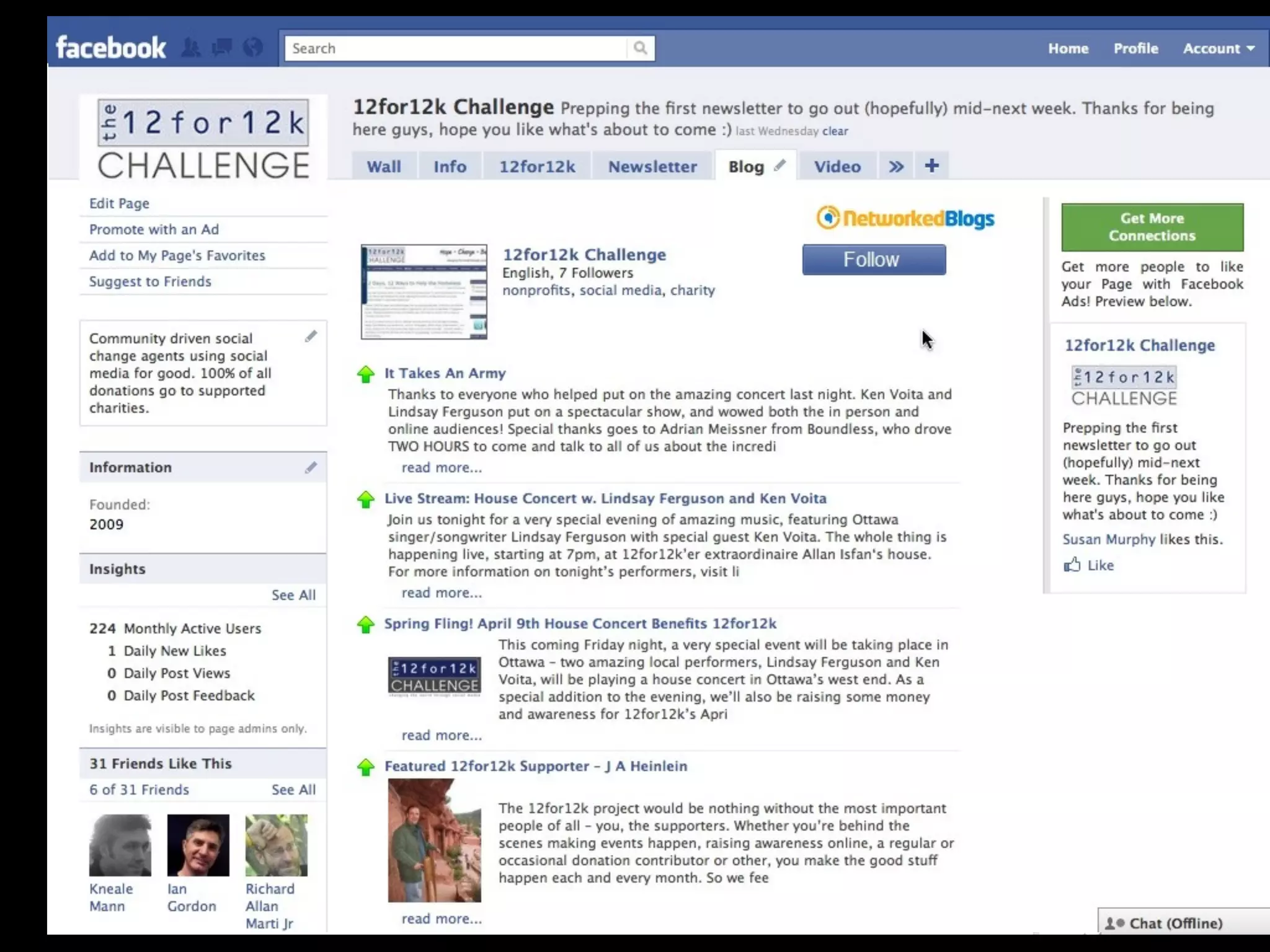Screen dimensions: 1270x952
Task: Open the notifications globe icon
Action: tap(252, 48)
